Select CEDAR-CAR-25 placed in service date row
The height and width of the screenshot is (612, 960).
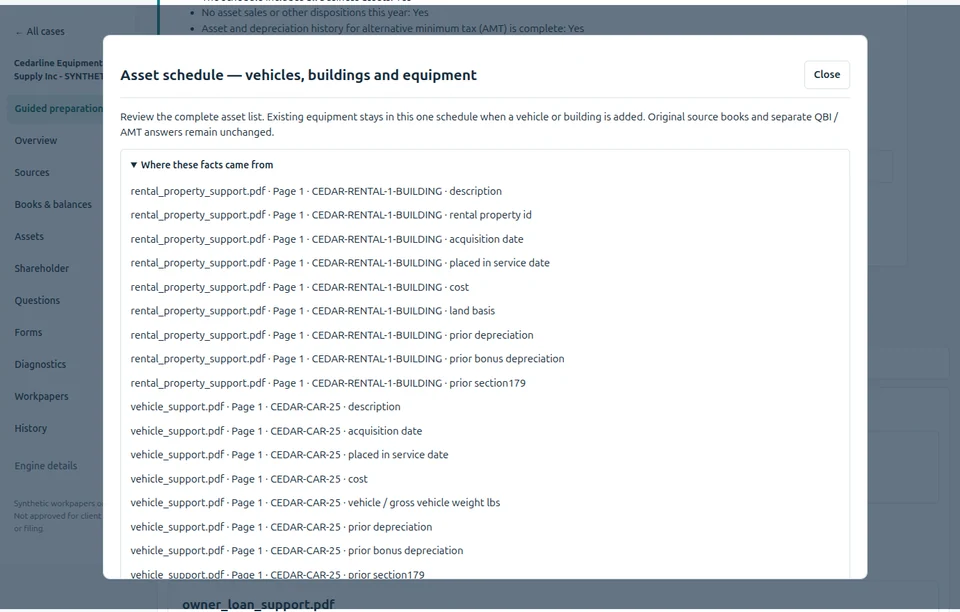click(x=289, y=455)
